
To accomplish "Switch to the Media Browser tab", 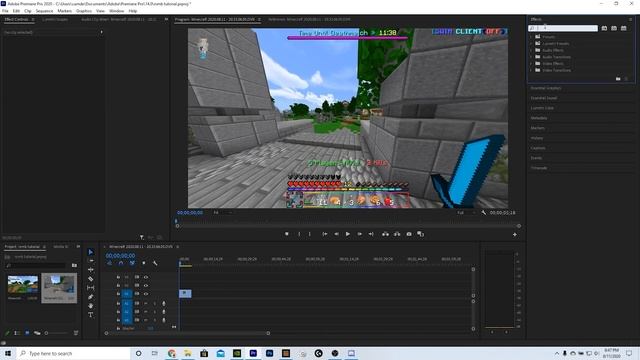I will coord(61,247).
